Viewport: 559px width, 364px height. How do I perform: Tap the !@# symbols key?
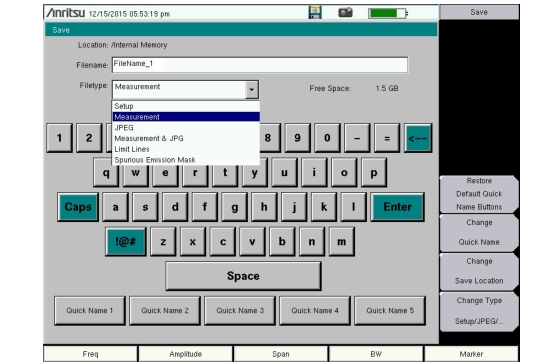(x=126, y=241)
